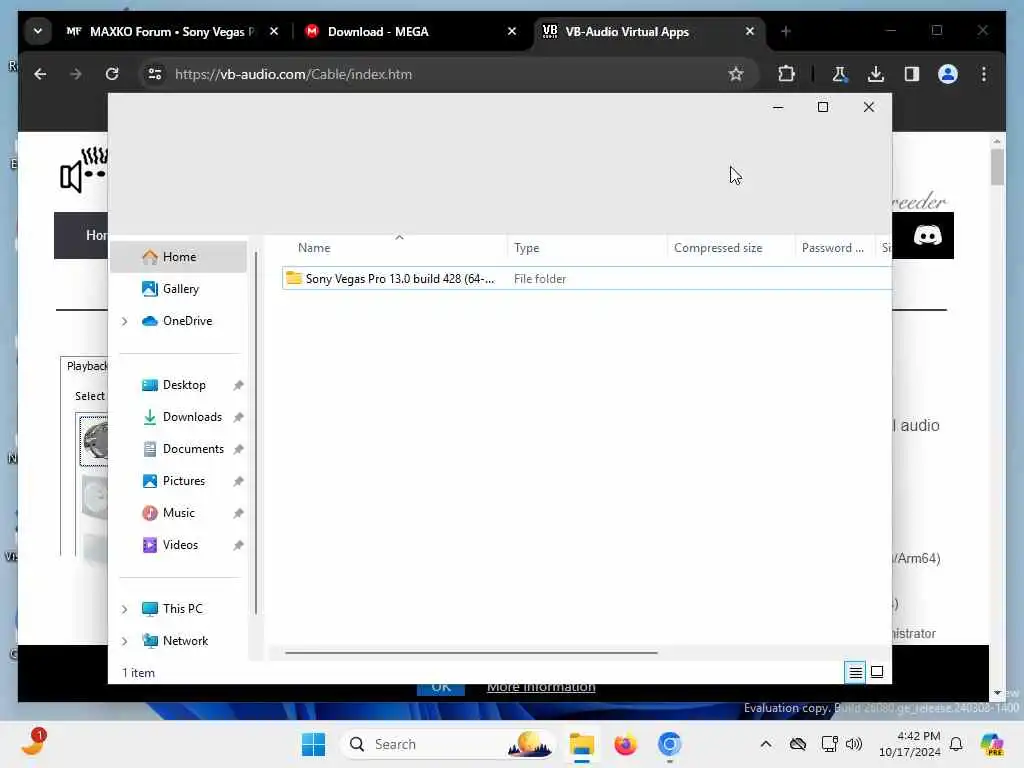Open the Downloads quick access folder
The image size is (1024, 768).
(x=191, y=417)
